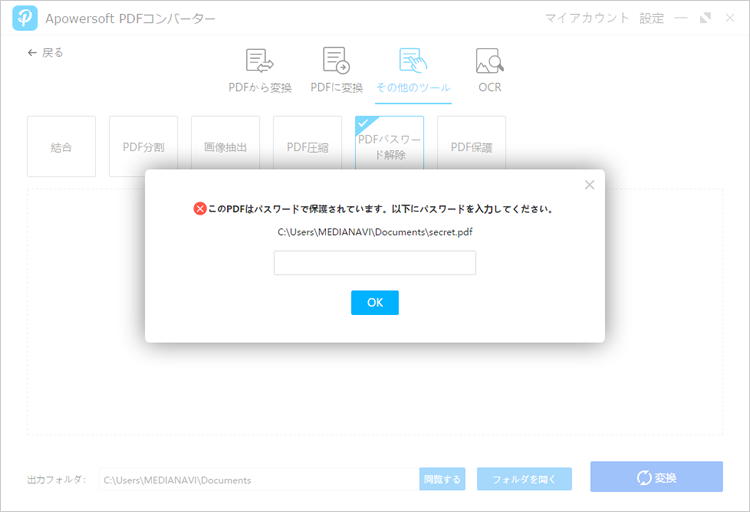Maximize the Apowersoft window
The height and width of the screenshot is (512, 750).
point(705,18)
